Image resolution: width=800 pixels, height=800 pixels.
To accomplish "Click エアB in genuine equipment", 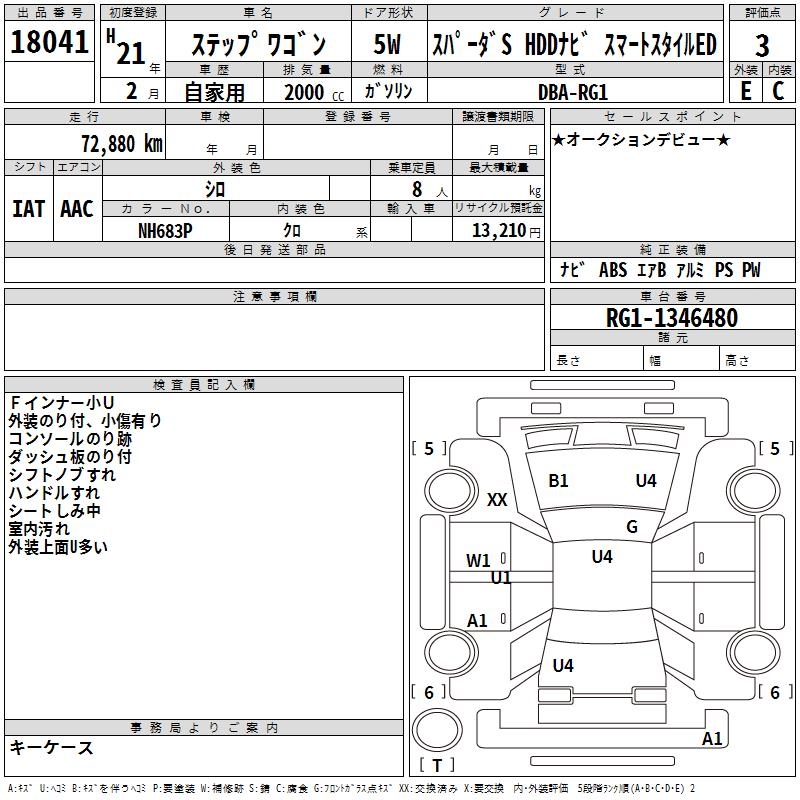I will point(652,269).
